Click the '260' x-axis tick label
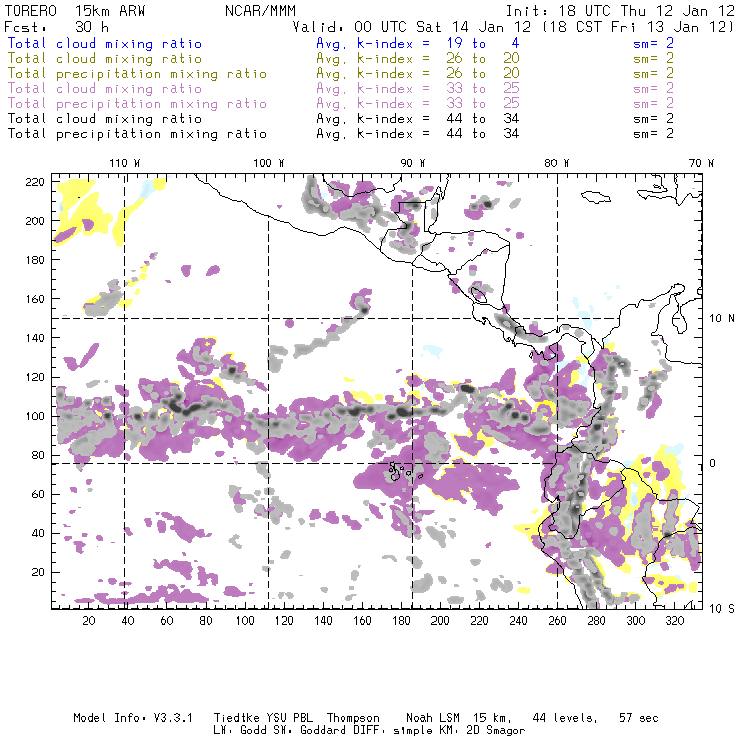 pyautogui.click(x=557, y=621)
